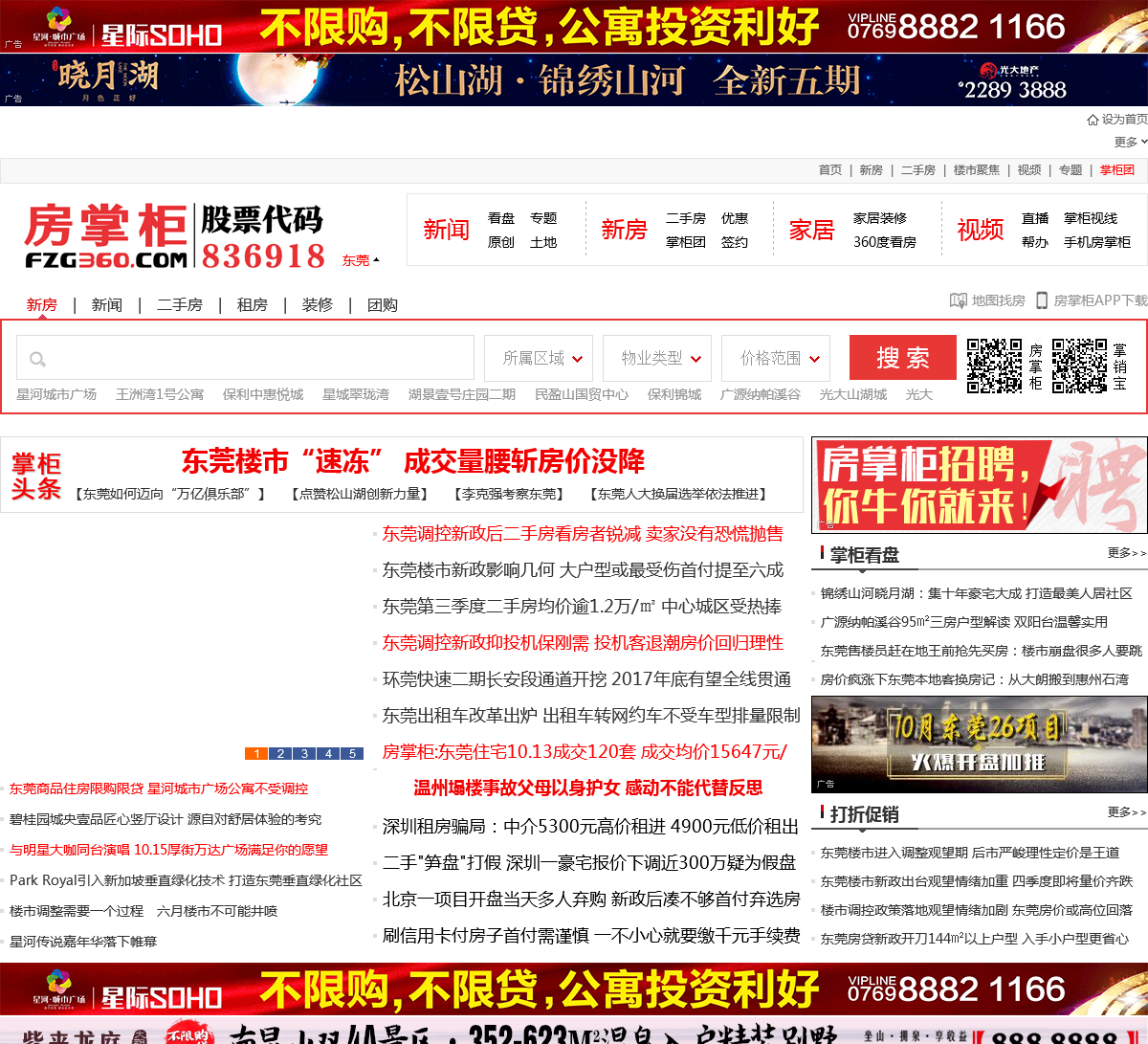Go to slide 4 of the carousel

coord(328,754)
